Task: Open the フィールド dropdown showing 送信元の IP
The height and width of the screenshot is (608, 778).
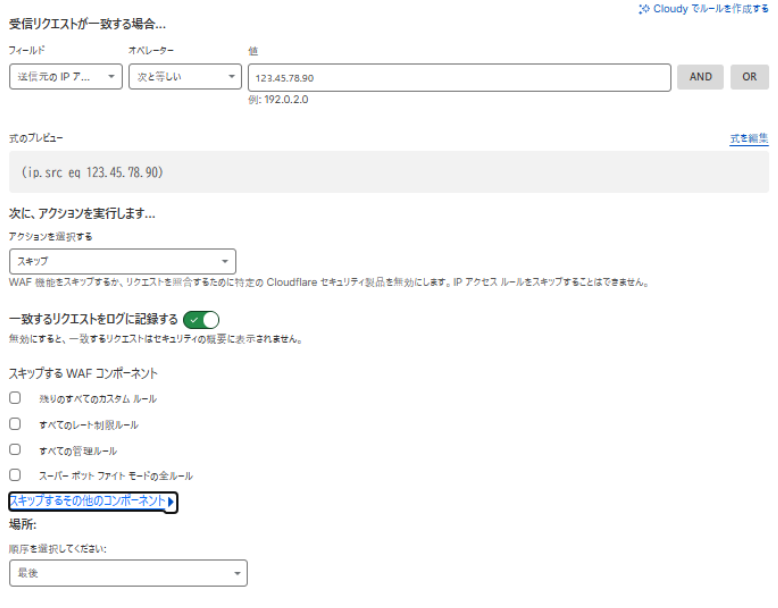Action: [x=65, y=77]
